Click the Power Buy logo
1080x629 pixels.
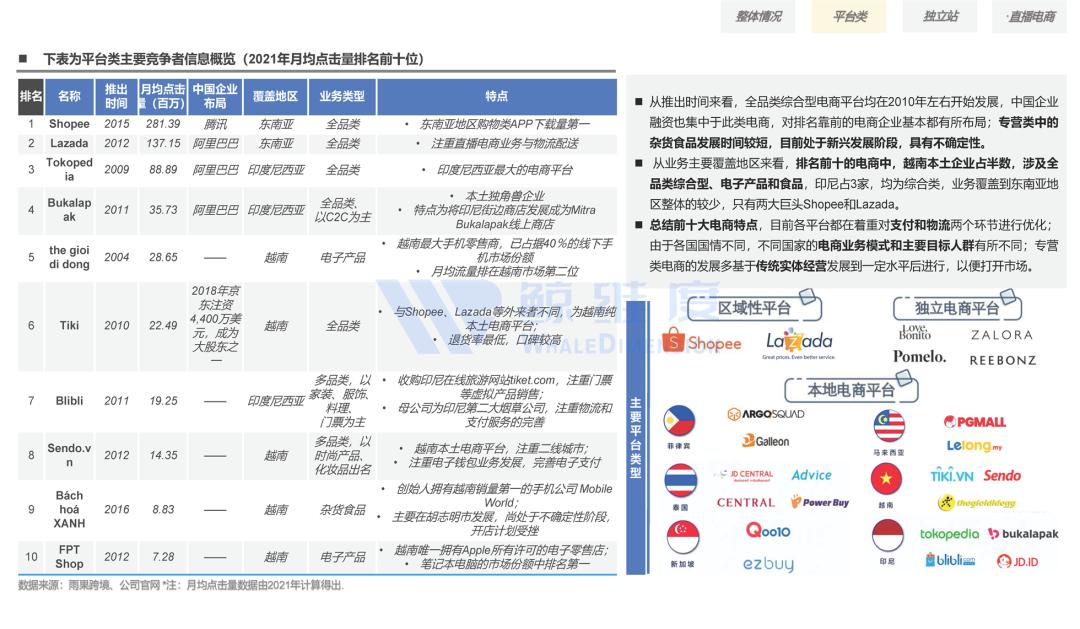tap(820, 502)
